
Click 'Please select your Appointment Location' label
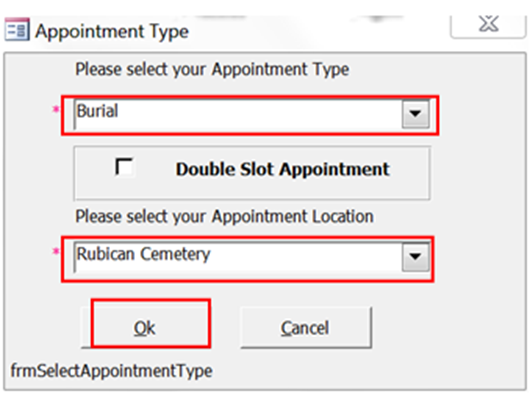(x=224, y=217)
